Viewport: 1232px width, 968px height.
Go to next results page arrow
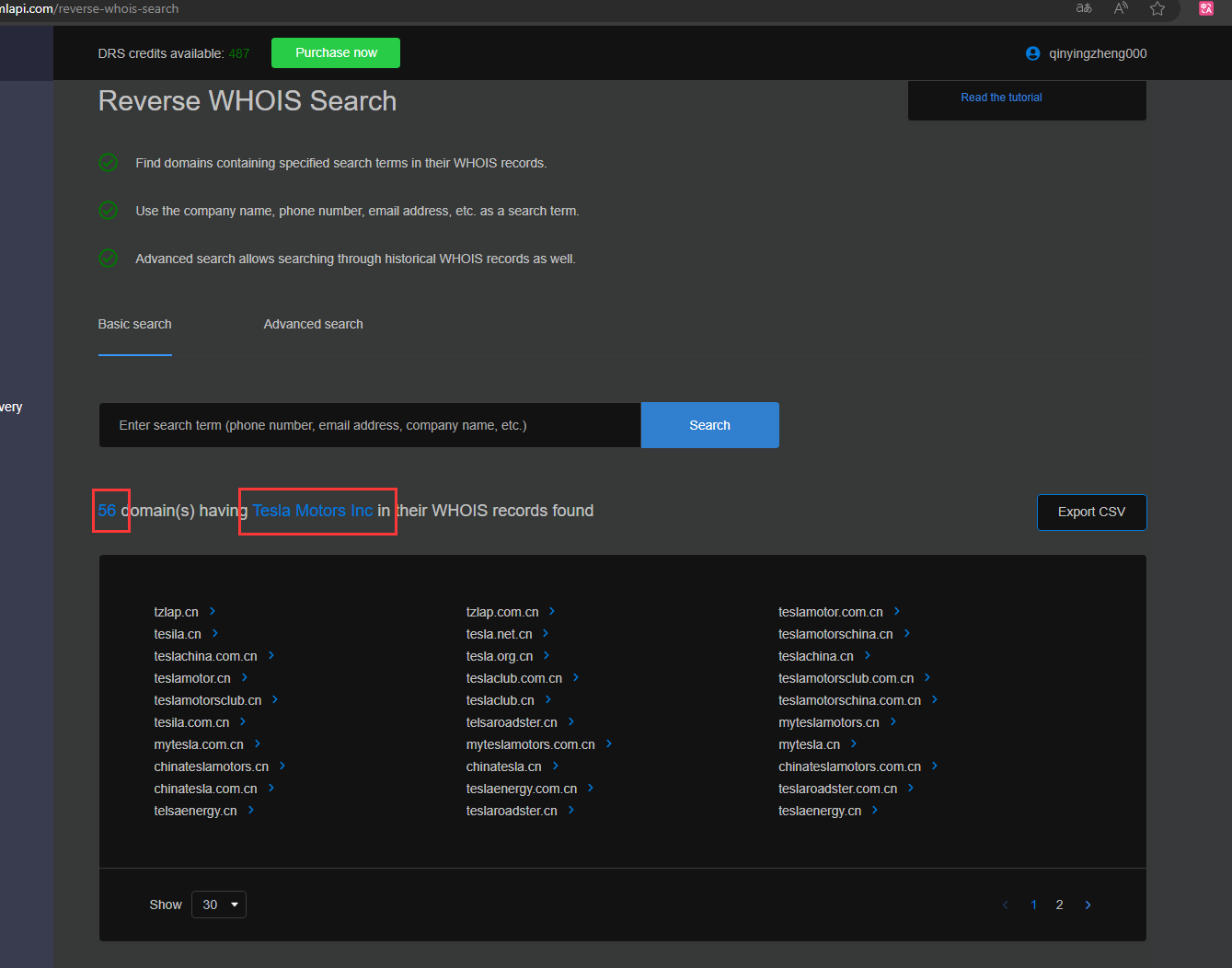1088,905
